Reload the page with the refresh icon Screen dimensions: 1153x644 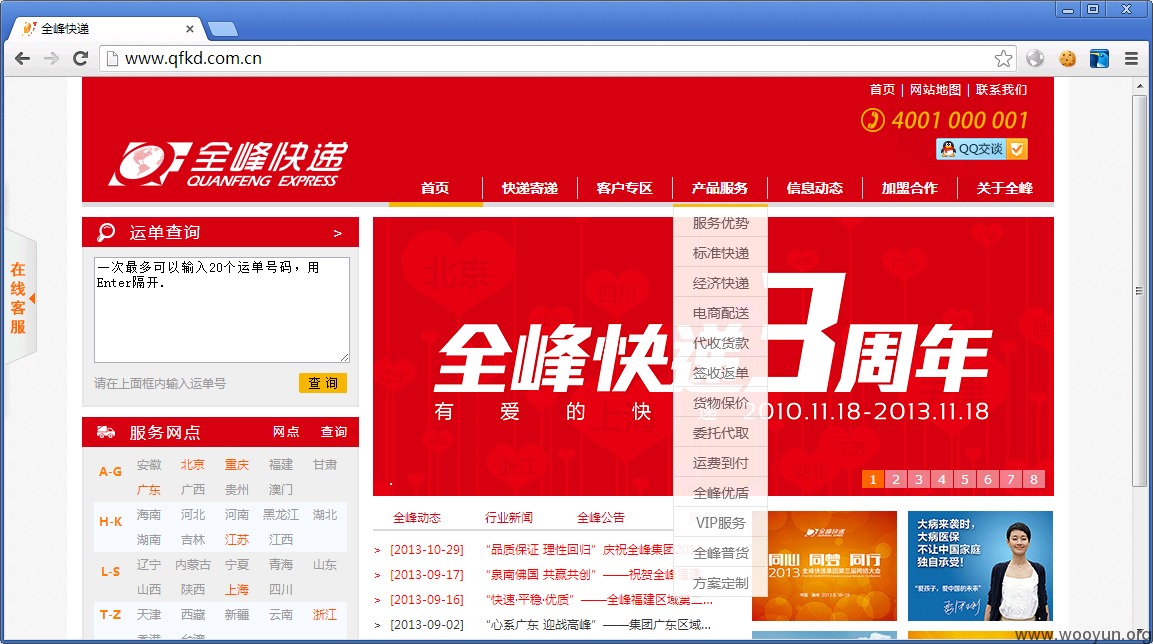click(x=80, y=58)
